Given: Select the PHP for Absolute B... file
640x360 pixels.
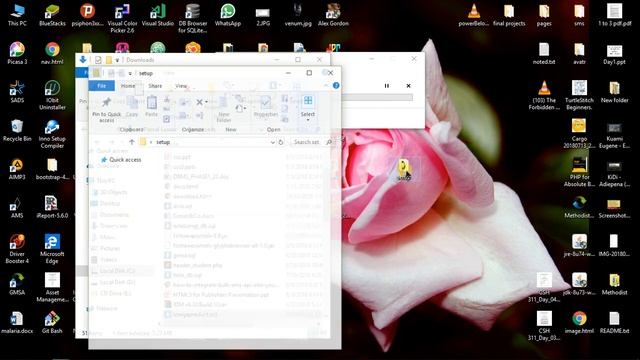Looking at the screenshot, I should (579, 172).
